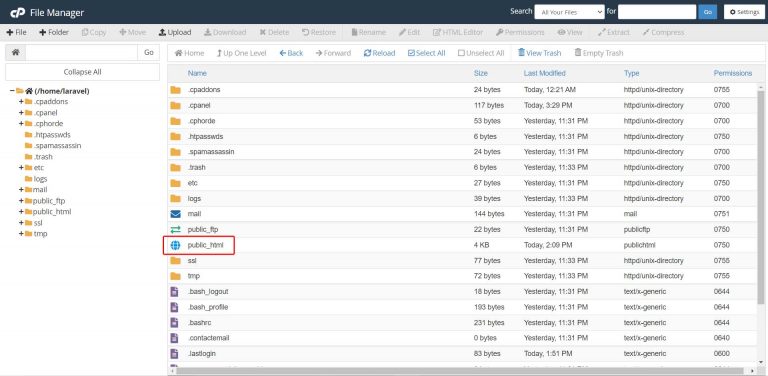
Task: Open the All Your Files search dropdown
Action: (570, 12)
